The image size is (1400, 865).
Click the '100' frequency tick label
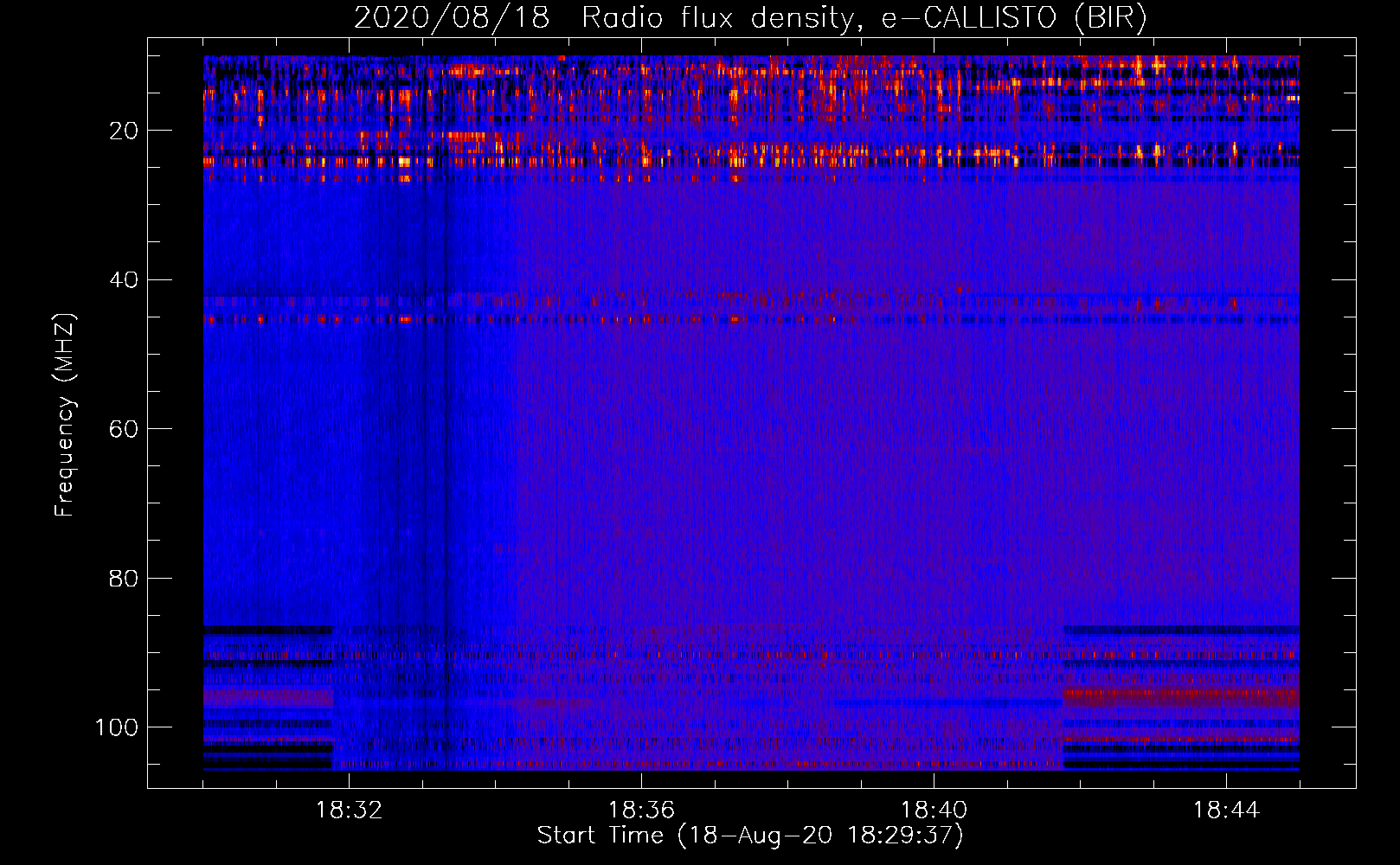[117, 727]
